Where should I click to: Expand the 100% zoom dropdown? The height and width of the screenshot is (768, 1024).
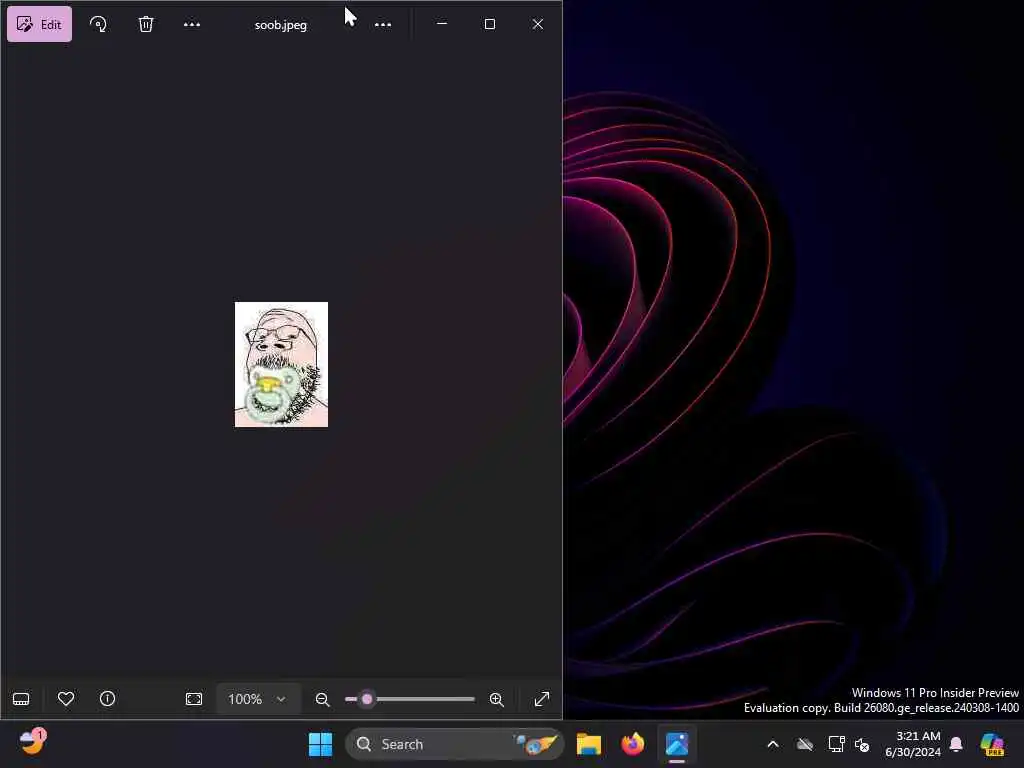(258, 699)
